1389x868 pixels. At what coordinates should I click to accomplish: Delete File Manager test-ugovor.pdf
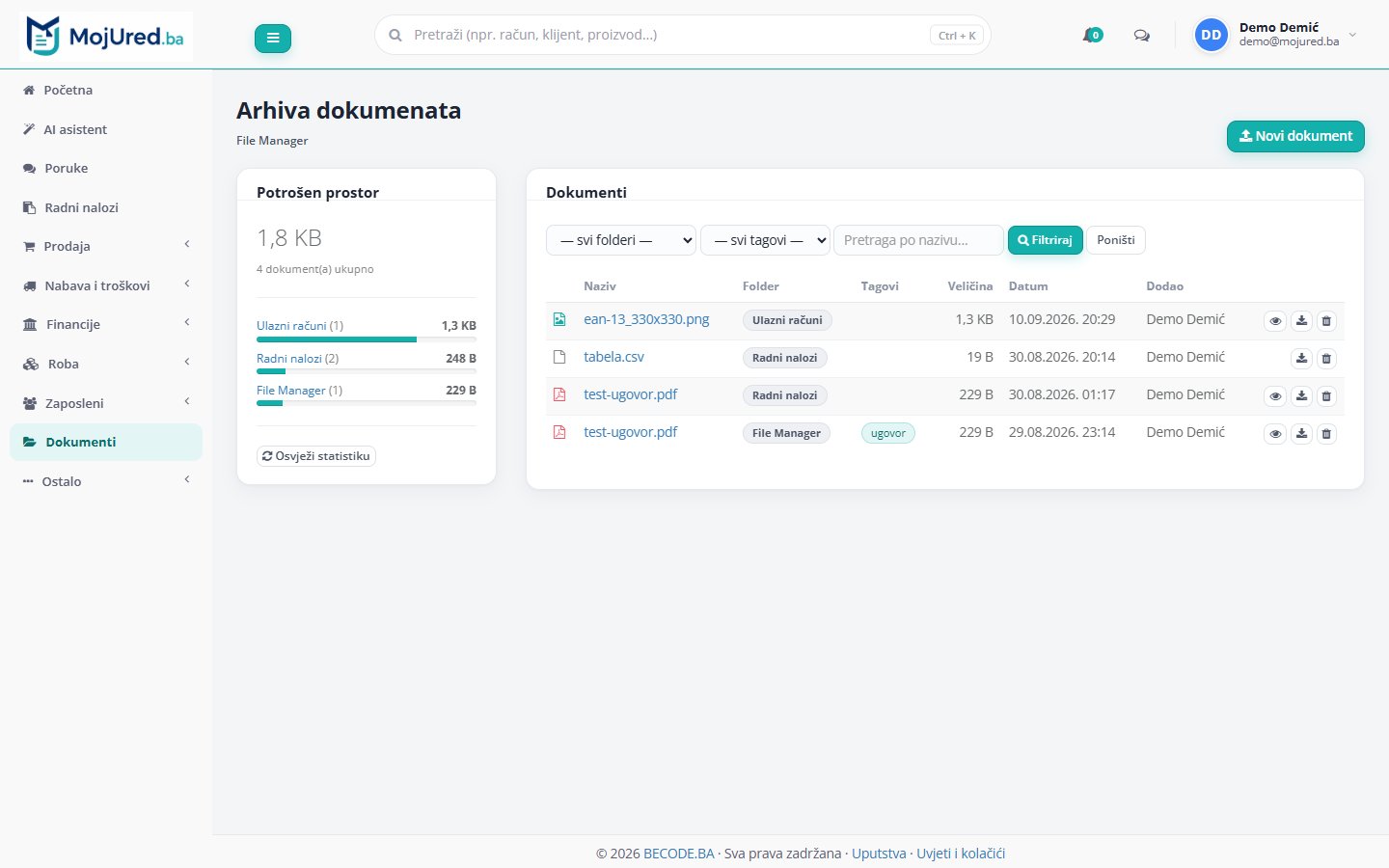pos(1326,434)
